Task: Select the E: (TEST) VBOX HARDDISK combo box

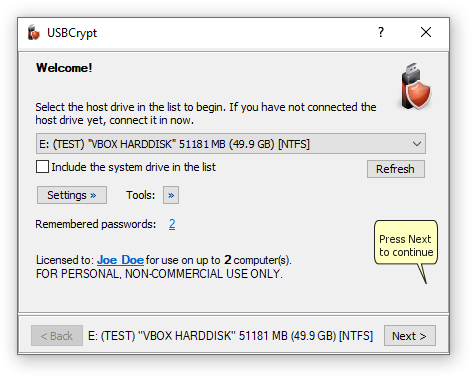Action: (231, 144)
